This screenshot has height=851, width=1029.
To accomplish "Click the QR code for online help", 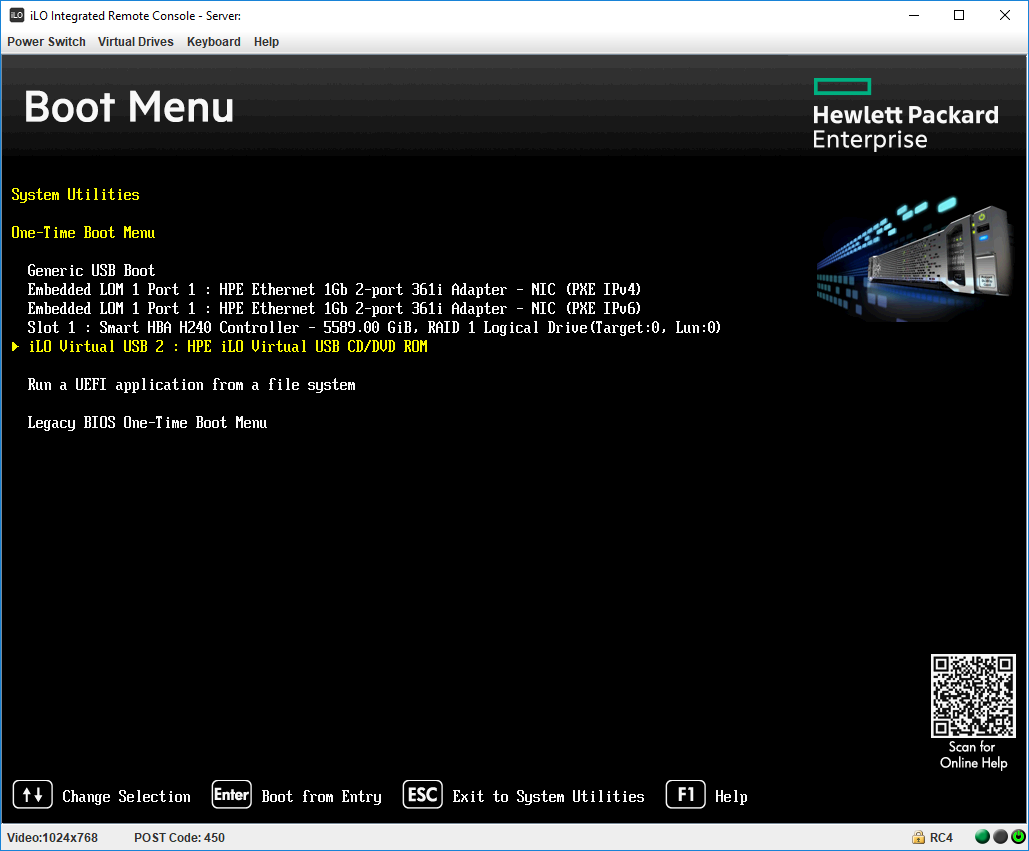I will point(973,695).
